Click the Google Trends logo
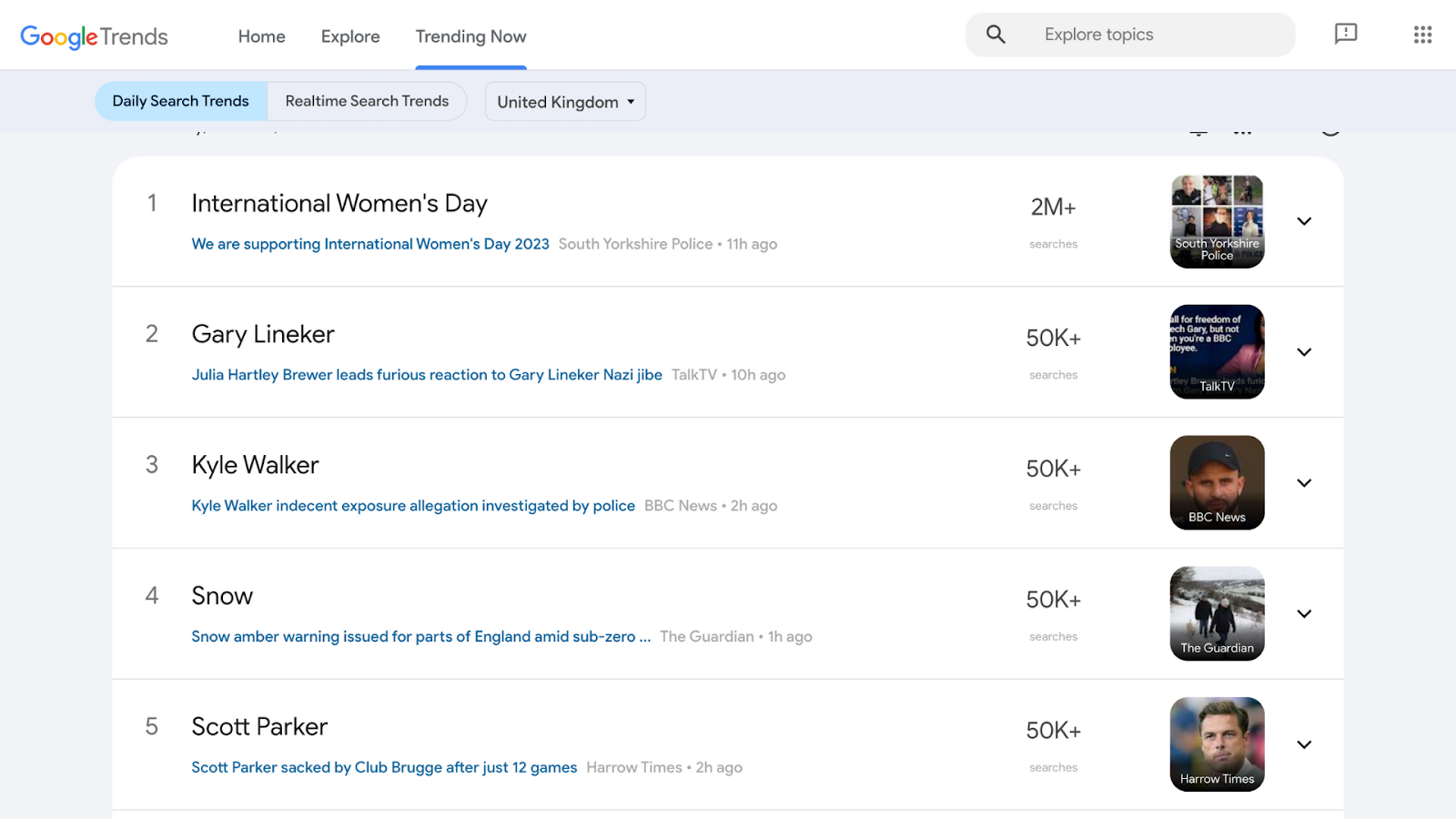Viewport: 1456px width, 819px height. [94, 36]
